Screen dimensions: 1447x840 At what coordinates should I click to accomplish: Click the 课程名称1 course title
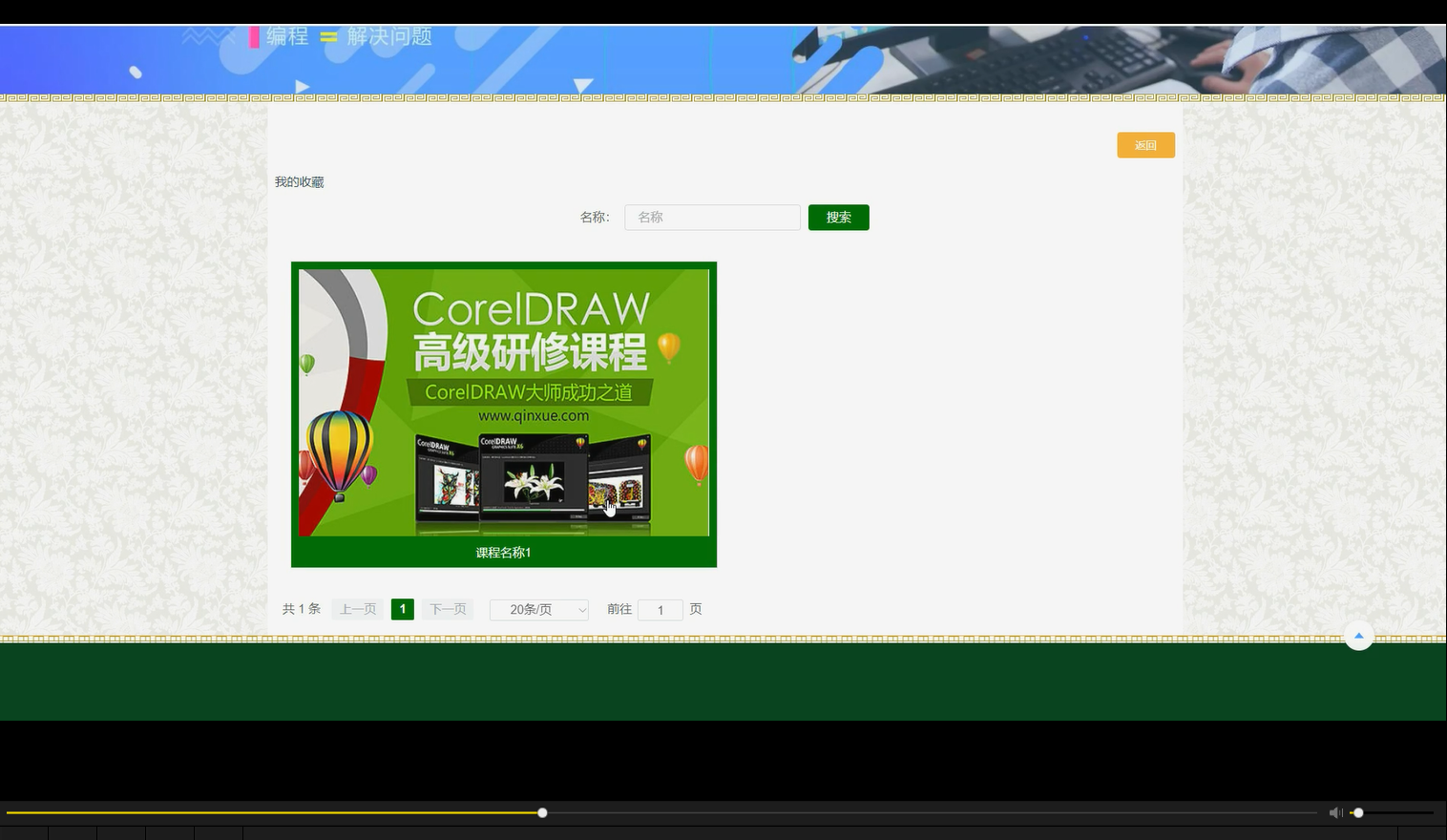503,553
